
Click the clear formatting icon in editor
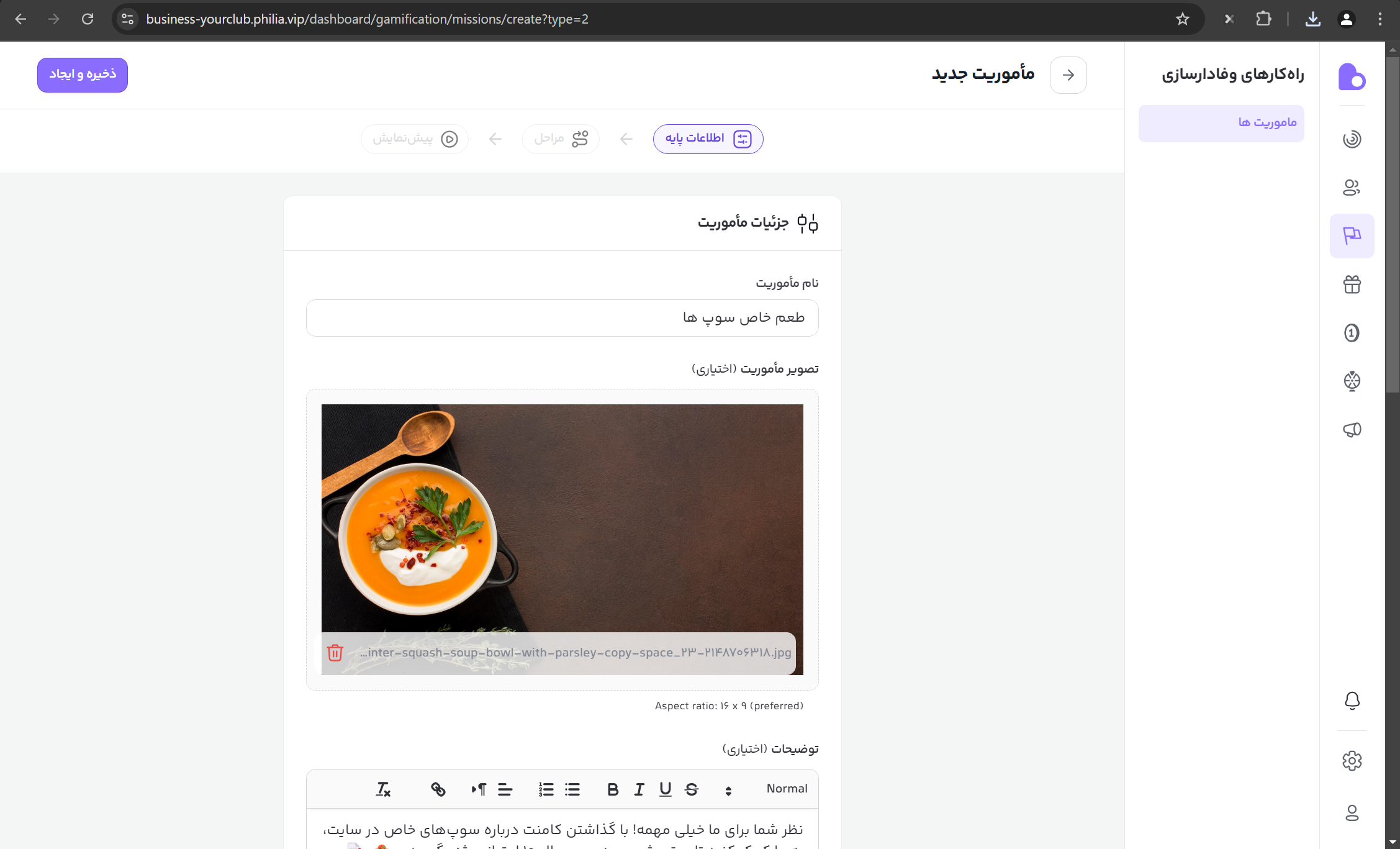(383, 789)
